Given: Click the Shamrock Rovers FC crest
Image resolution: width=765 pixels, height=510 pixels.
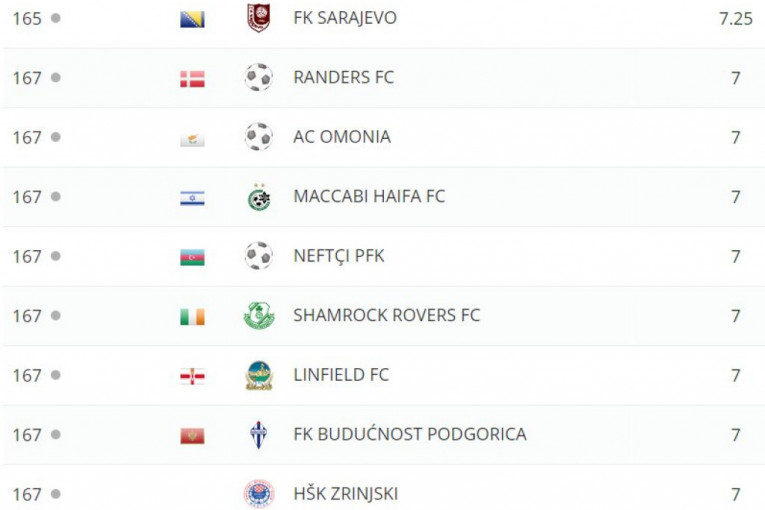Looking at the screenshot, I should pos(258,316).
